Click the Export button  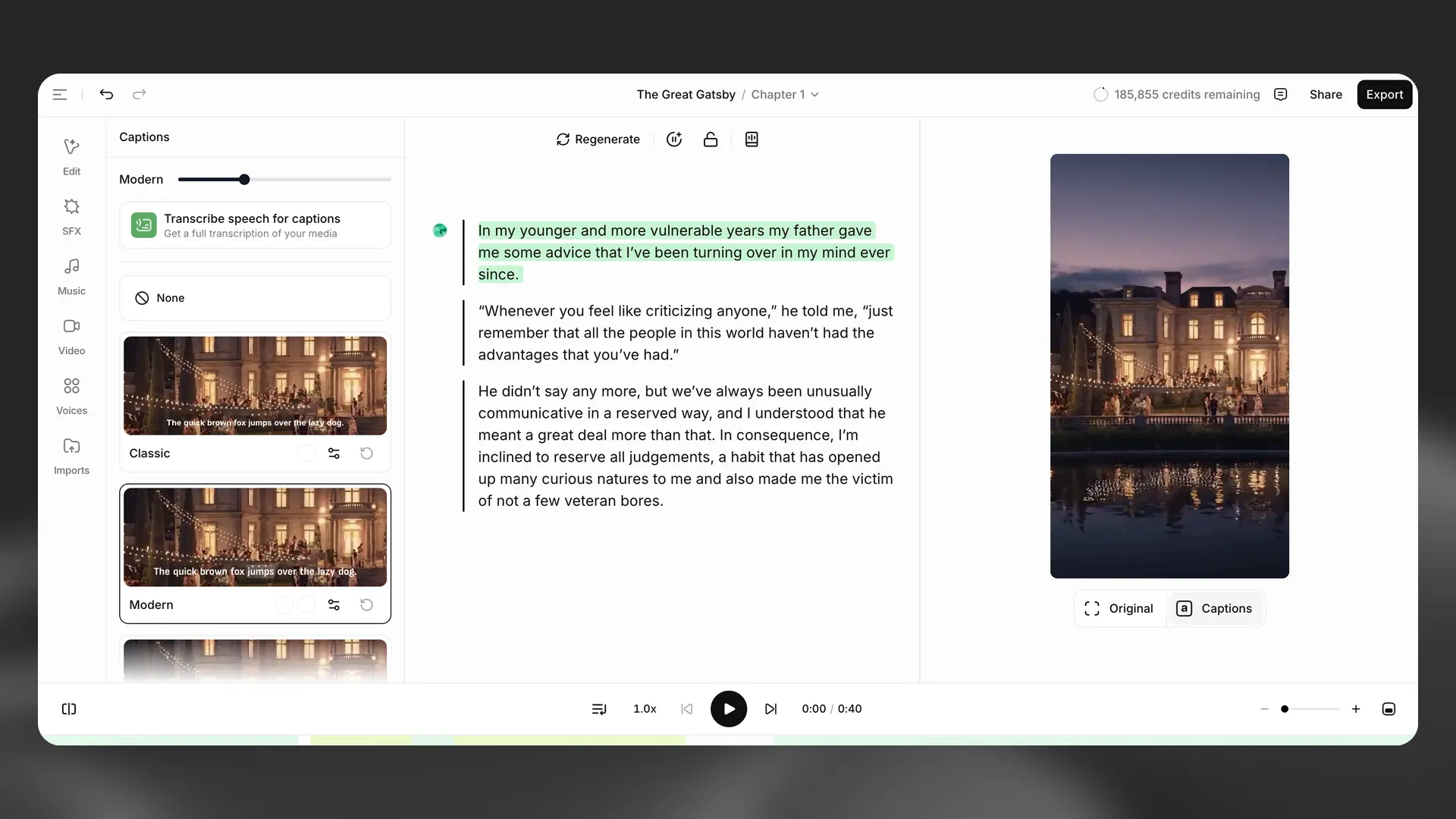[x=1384, y=95]
